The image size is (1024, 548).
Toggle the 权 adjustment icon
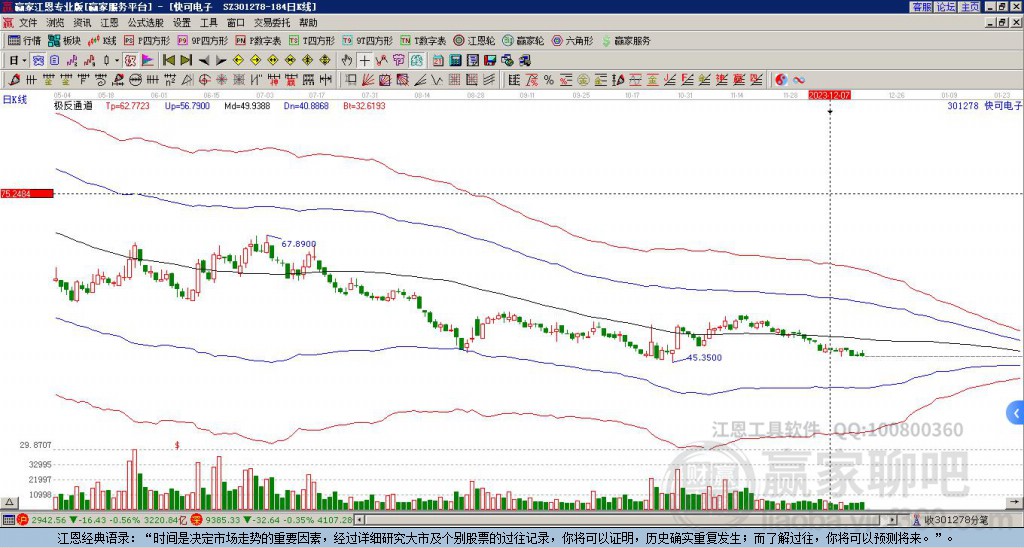(130, 61)
